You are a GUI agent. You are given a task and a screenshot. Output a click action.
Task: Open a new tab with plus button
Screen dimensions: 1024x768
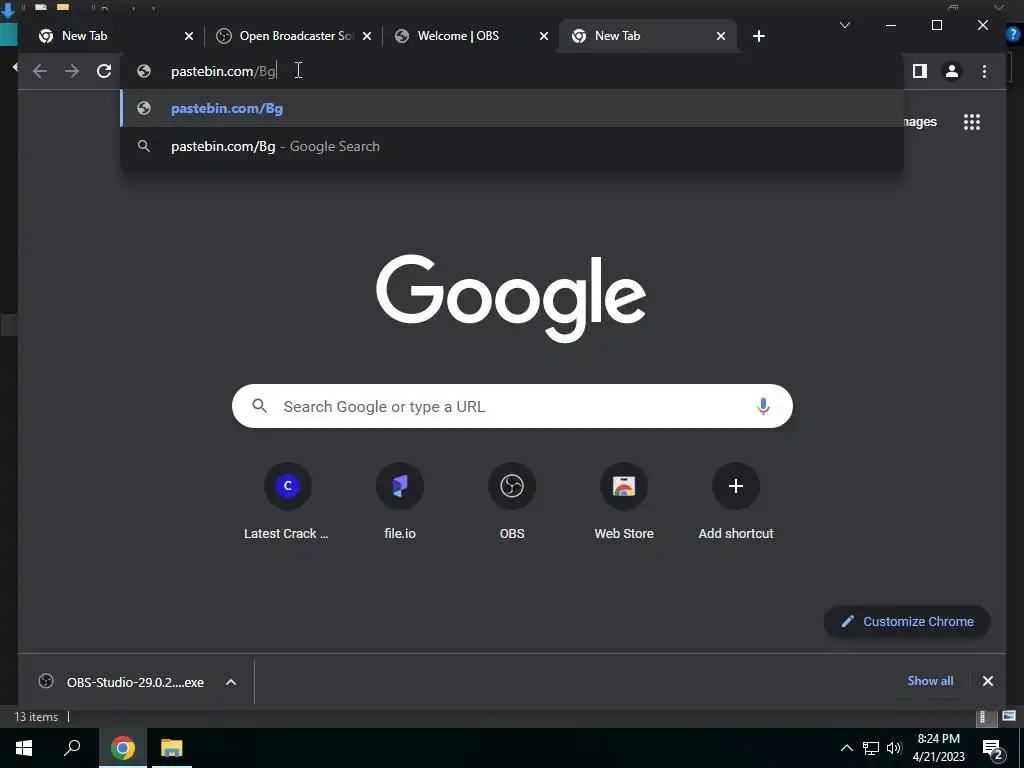758,36
